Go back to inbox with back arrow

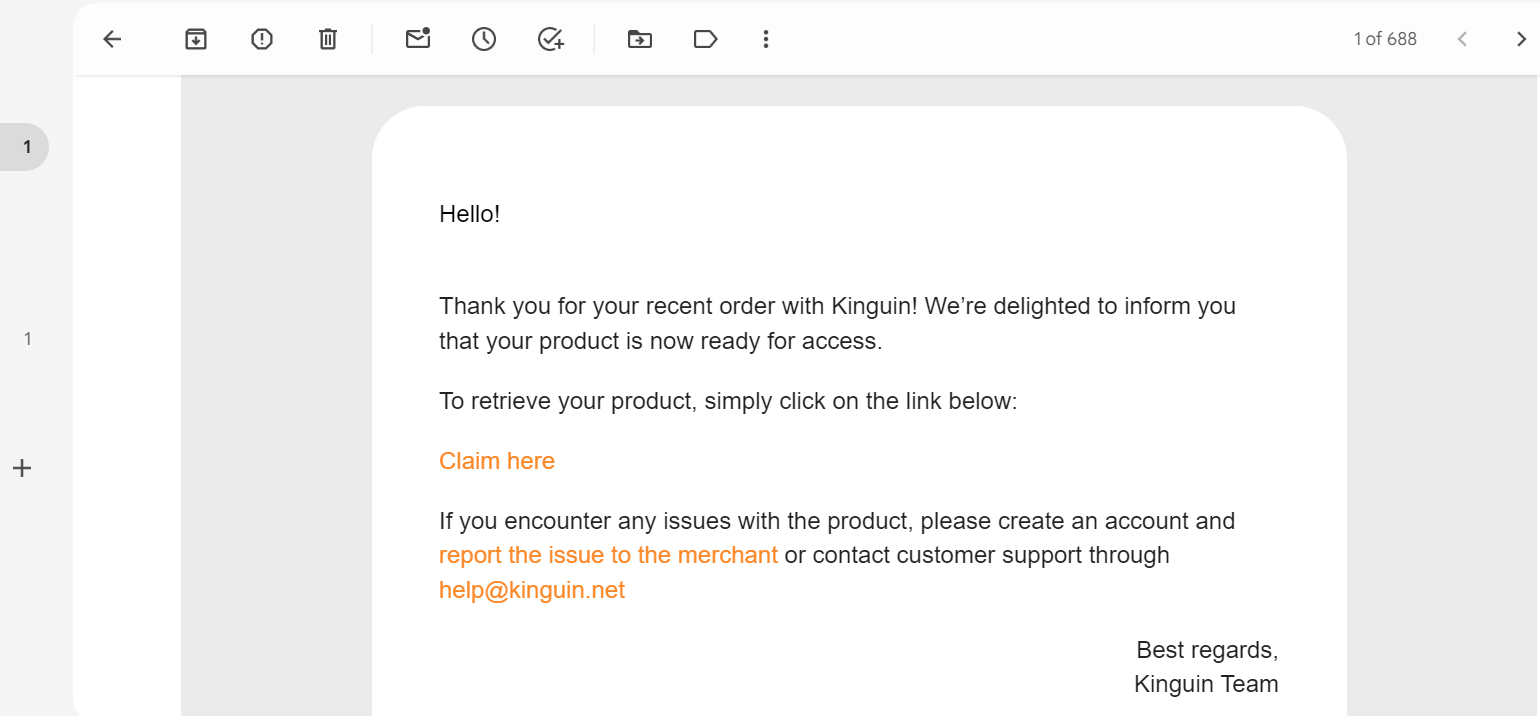coord(112,39)
